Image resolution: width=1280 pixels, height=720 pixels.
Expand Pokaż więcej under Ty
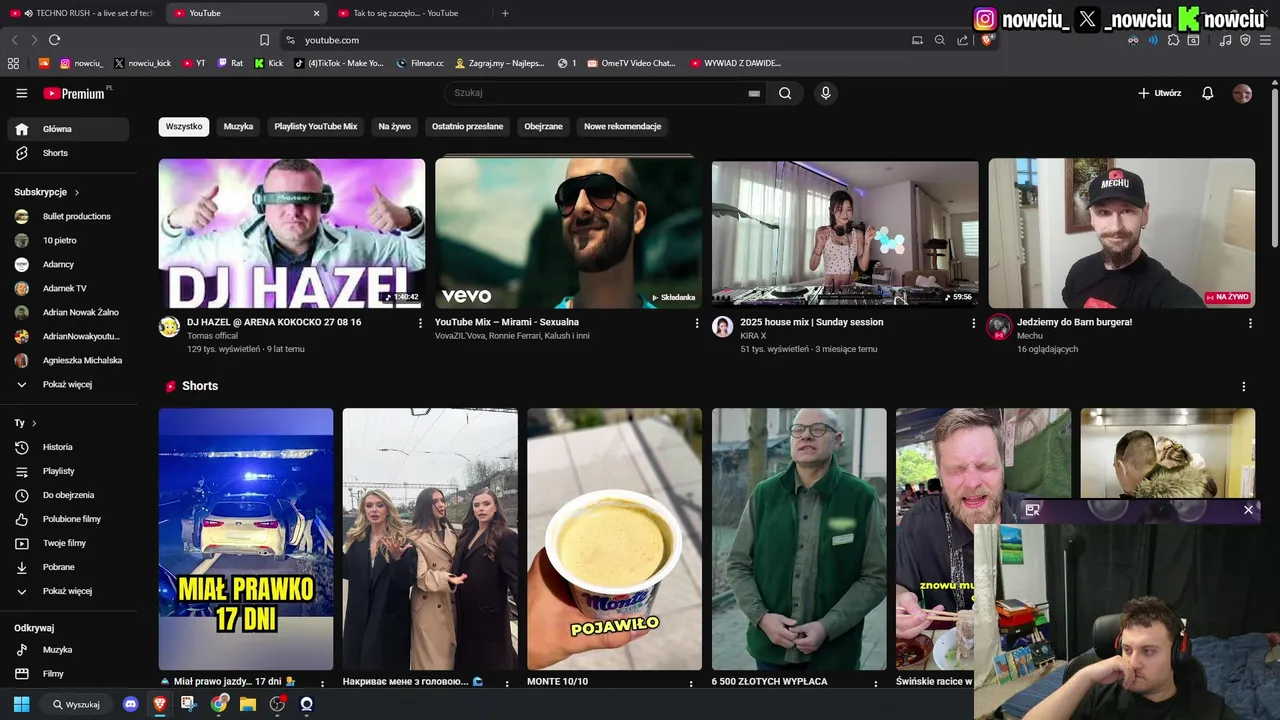point(68,591)
